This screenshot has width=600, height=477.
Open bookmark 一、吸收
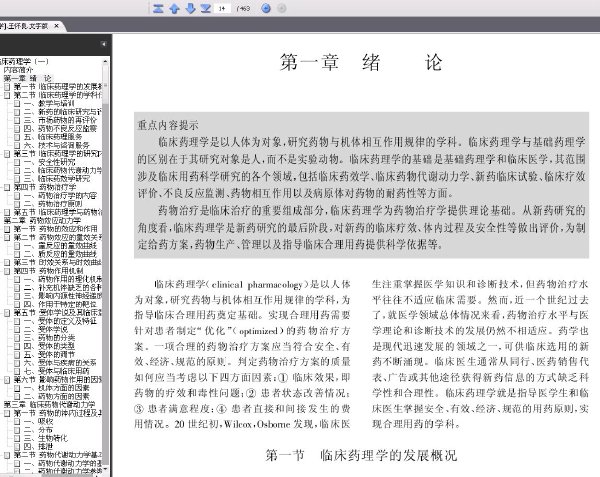coord(38,422)
